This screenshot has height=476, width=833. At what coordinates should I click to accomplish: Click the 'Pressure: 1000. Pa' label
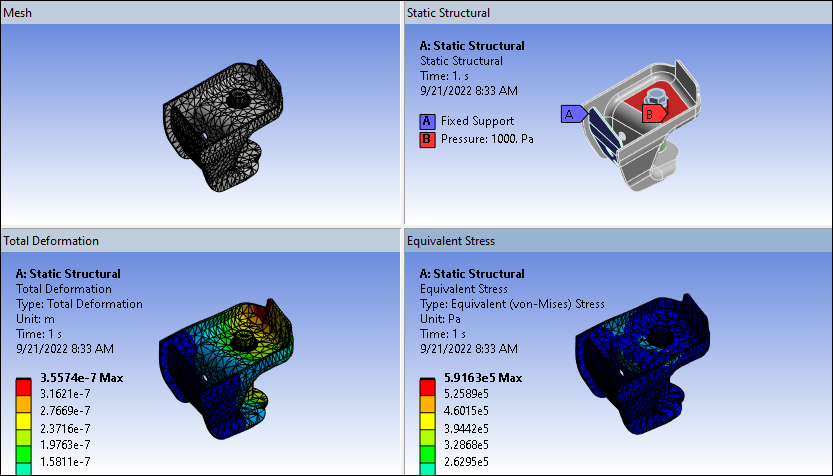pos(487,139)
